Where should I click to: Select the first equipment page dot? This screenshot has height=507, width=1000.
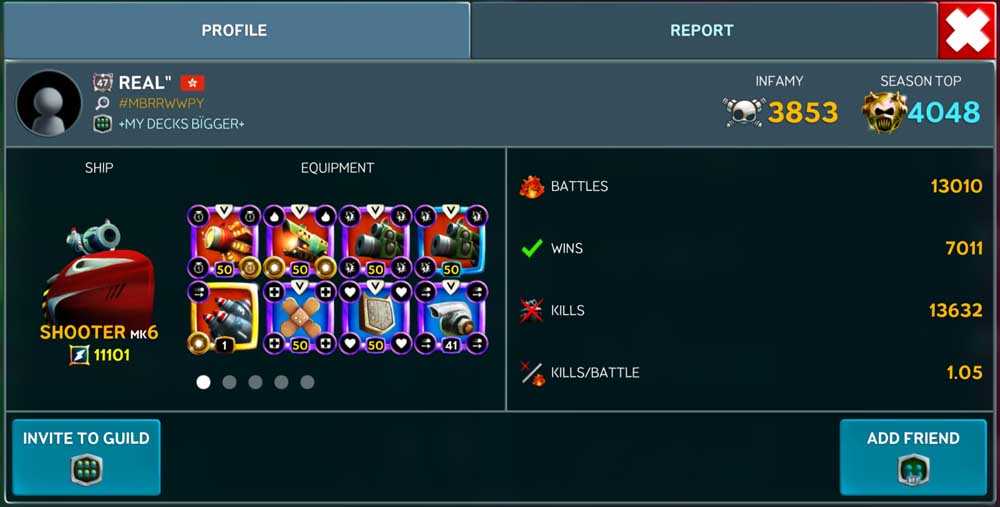203,382
